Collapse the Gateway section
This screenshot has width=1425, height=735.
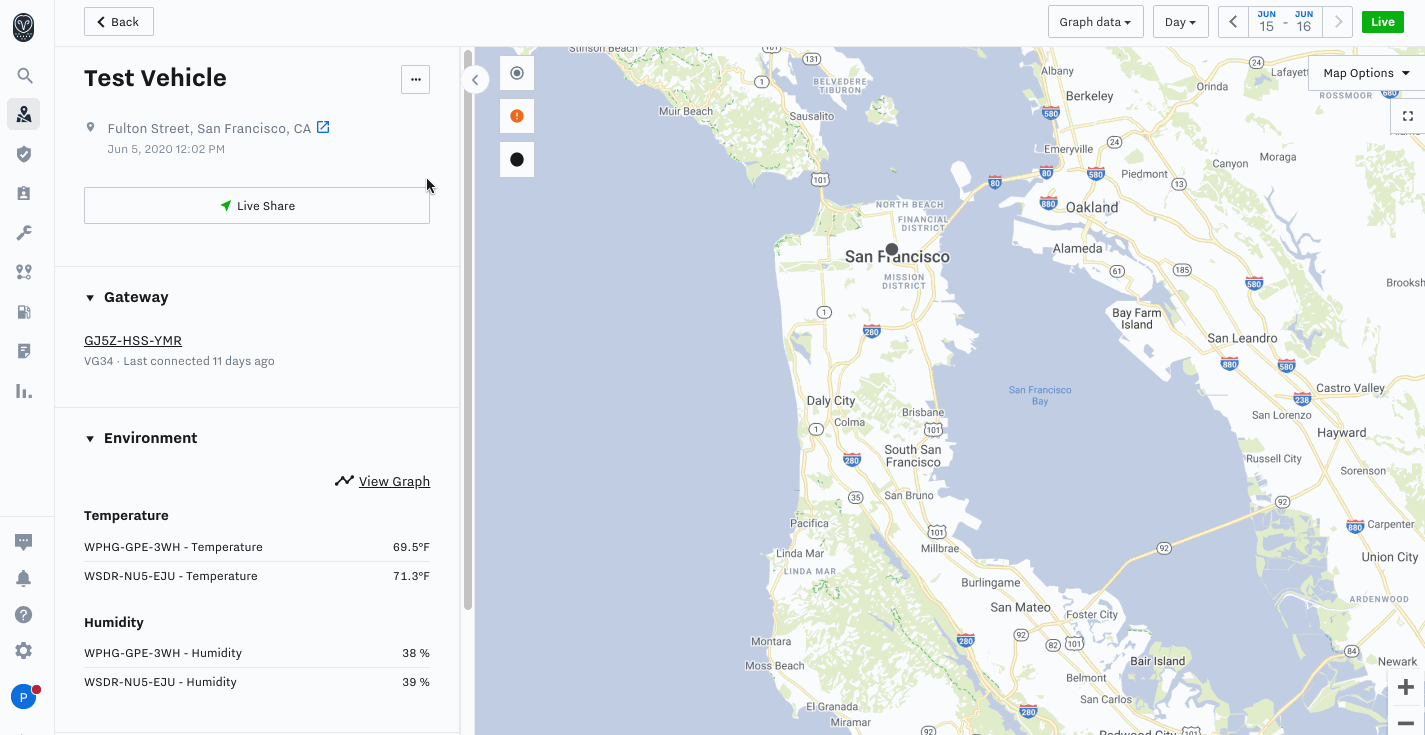click(90, 298)
